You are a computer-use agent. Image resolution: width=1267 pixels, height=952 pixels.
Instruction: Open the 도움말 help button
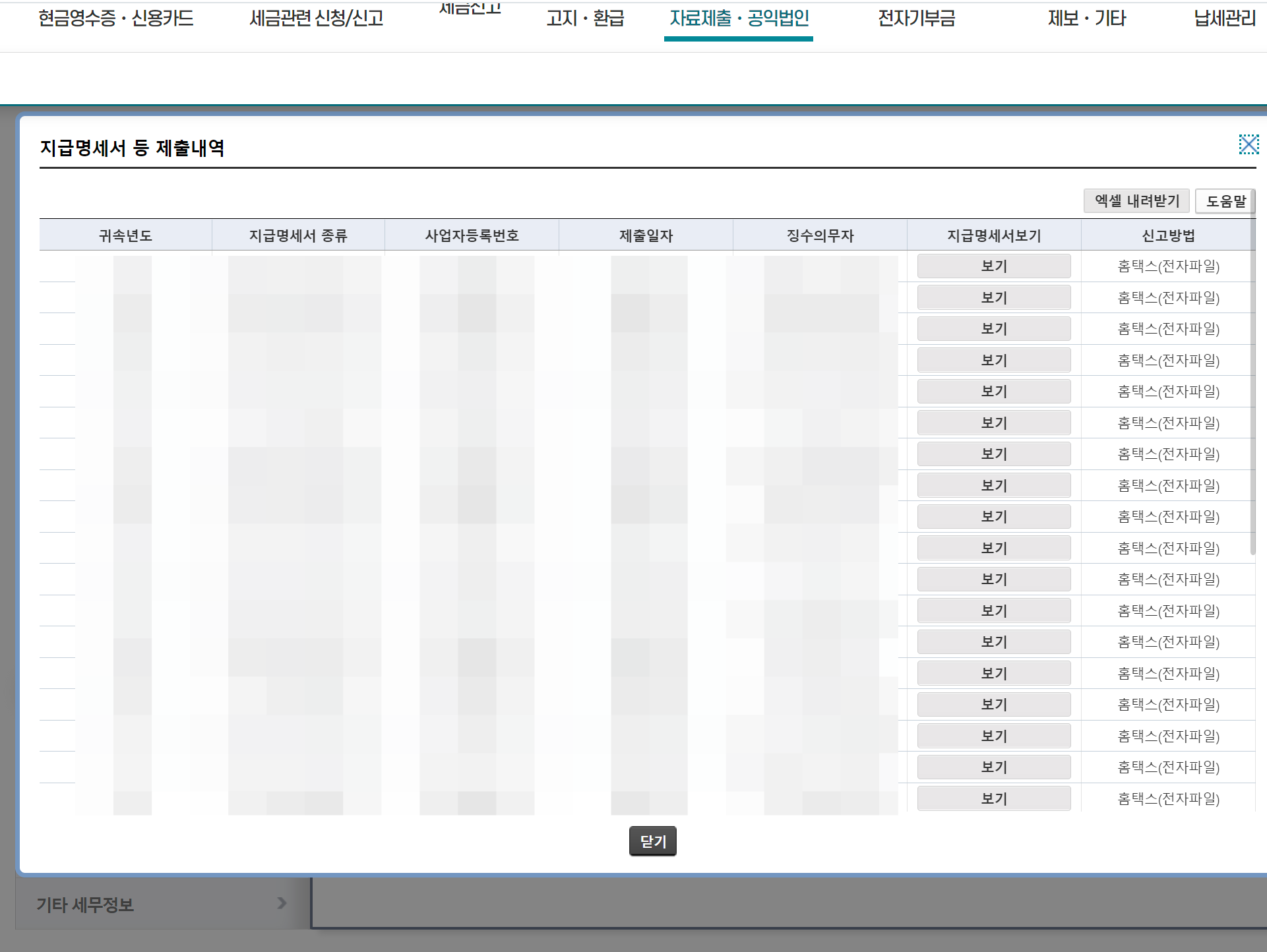(x=1225, y=201)
